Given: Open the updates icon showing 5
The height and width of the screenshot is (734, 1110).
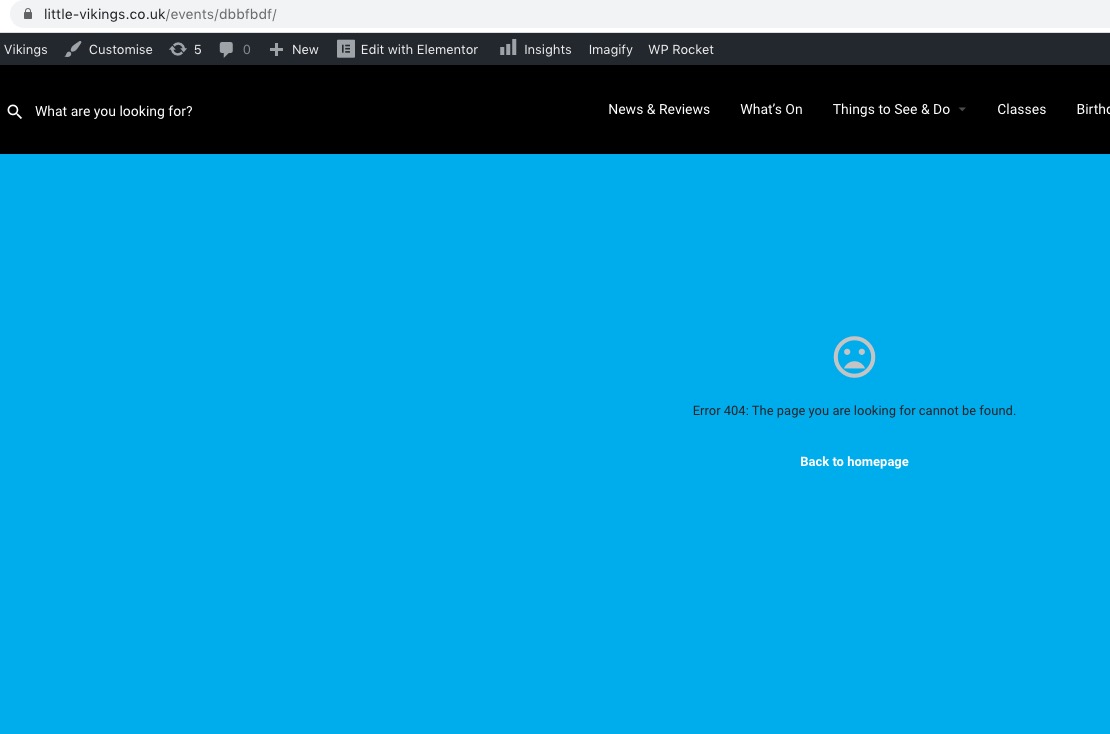Looking at the screenshot, I should coord(185,49).
